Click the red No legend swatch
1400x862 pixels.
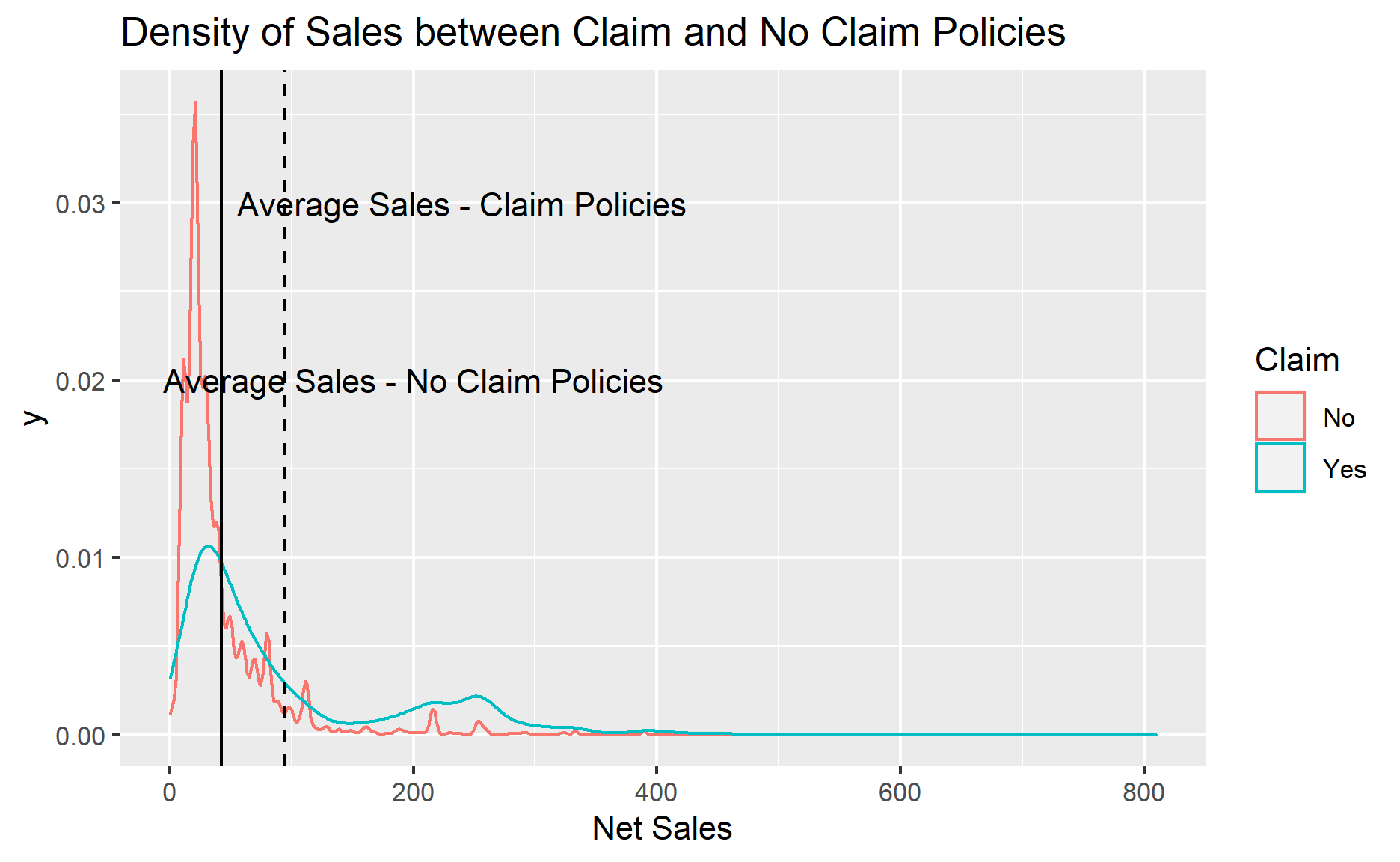[x=1280, y=416]
